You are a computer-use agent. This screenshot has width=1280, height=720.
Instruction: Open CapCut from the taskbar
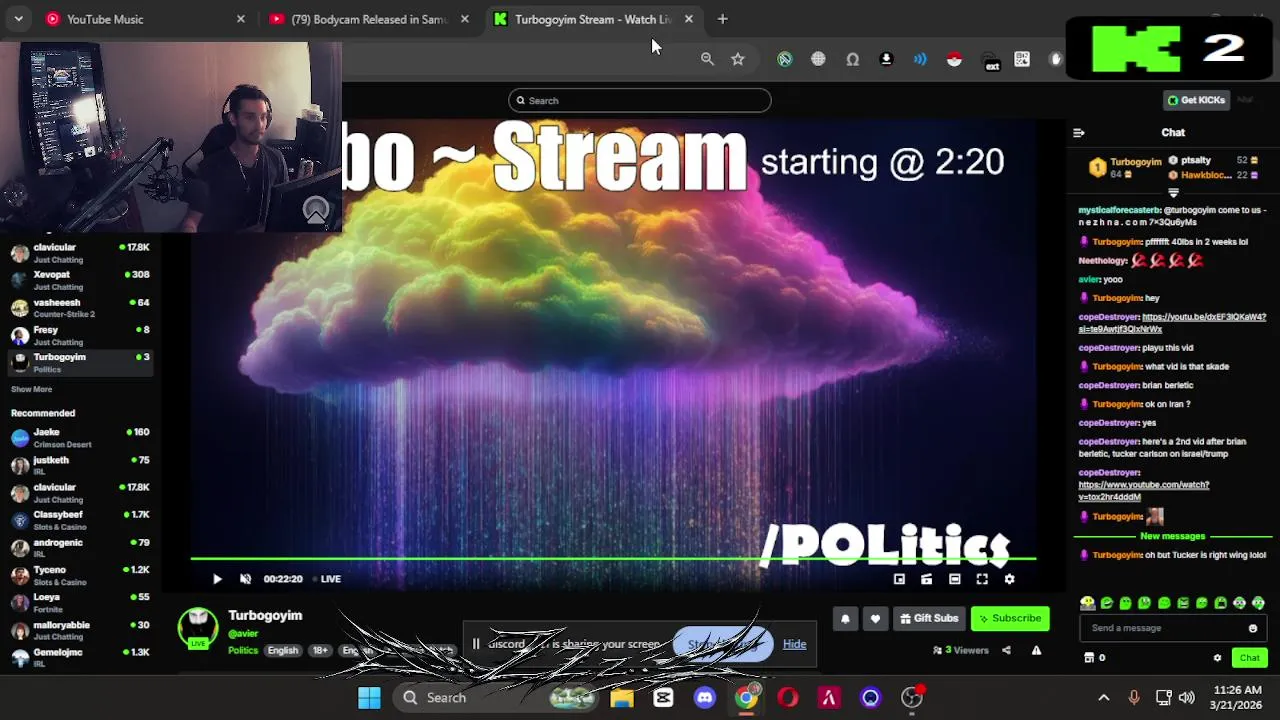(x=663, y=698)
